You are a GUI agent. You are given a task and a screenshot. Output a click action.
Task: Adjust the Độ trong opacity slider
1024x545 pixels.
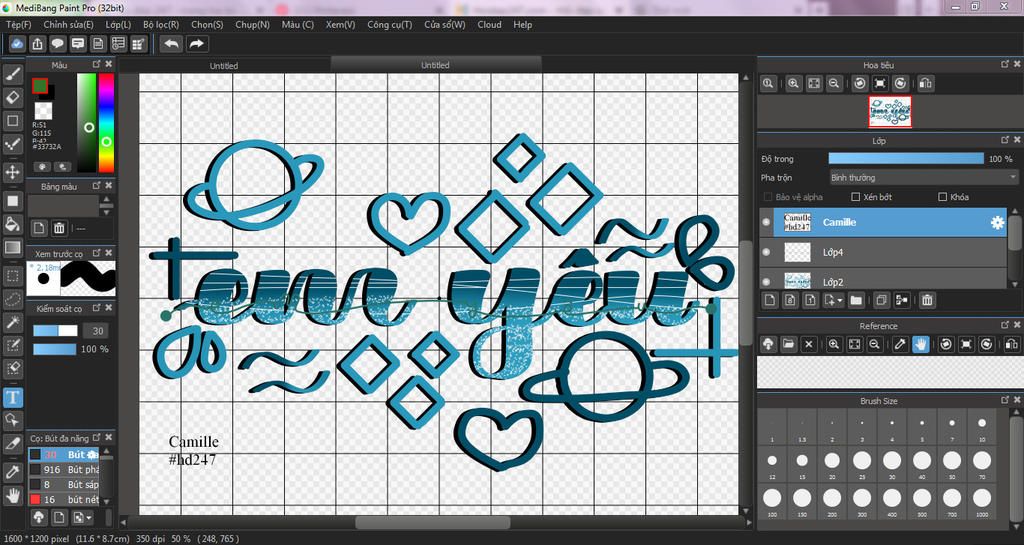pos(906,159)
